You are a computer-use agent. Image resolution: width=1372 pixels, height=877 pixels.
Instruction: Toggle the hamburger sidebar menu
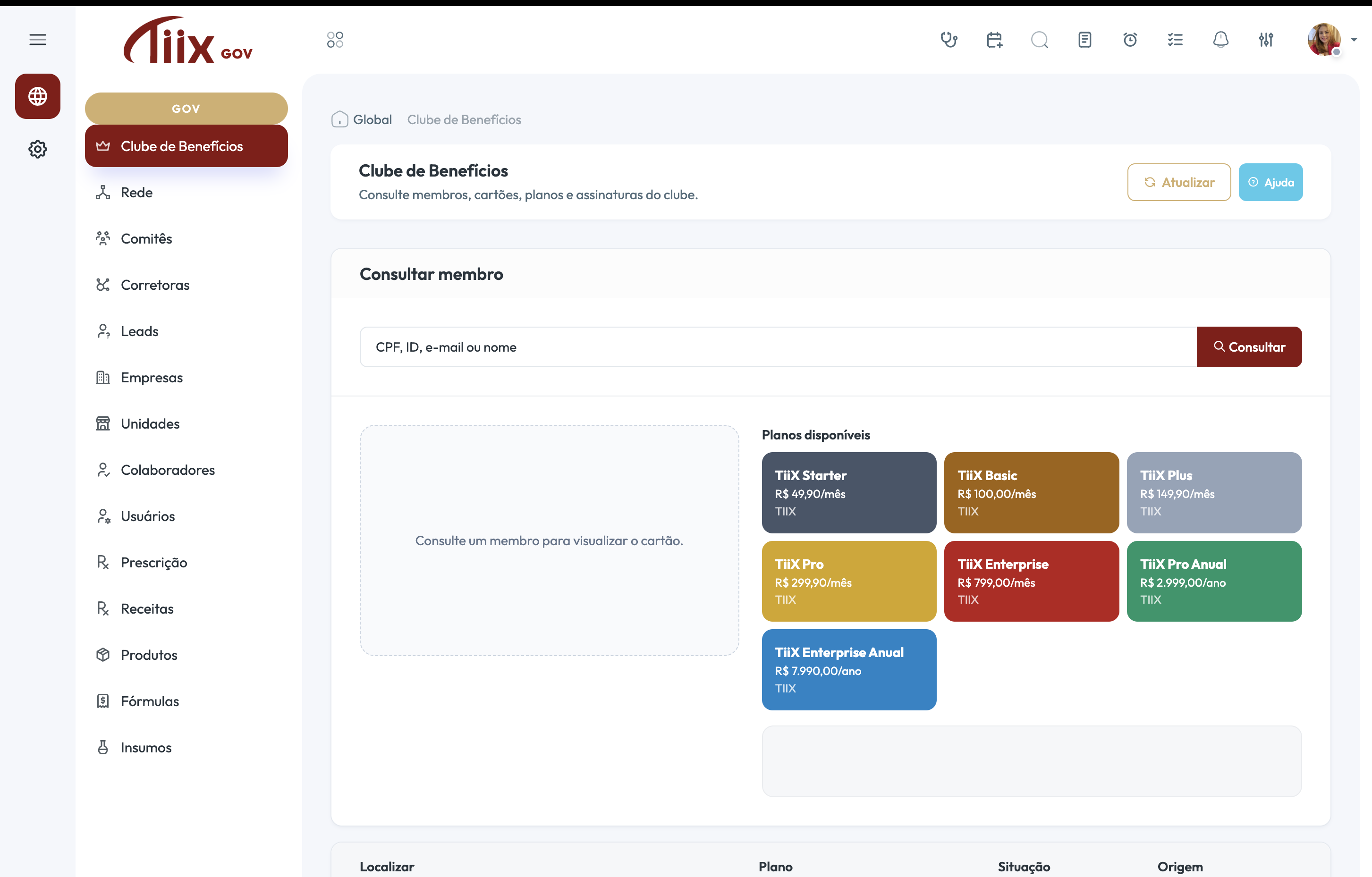38,39
